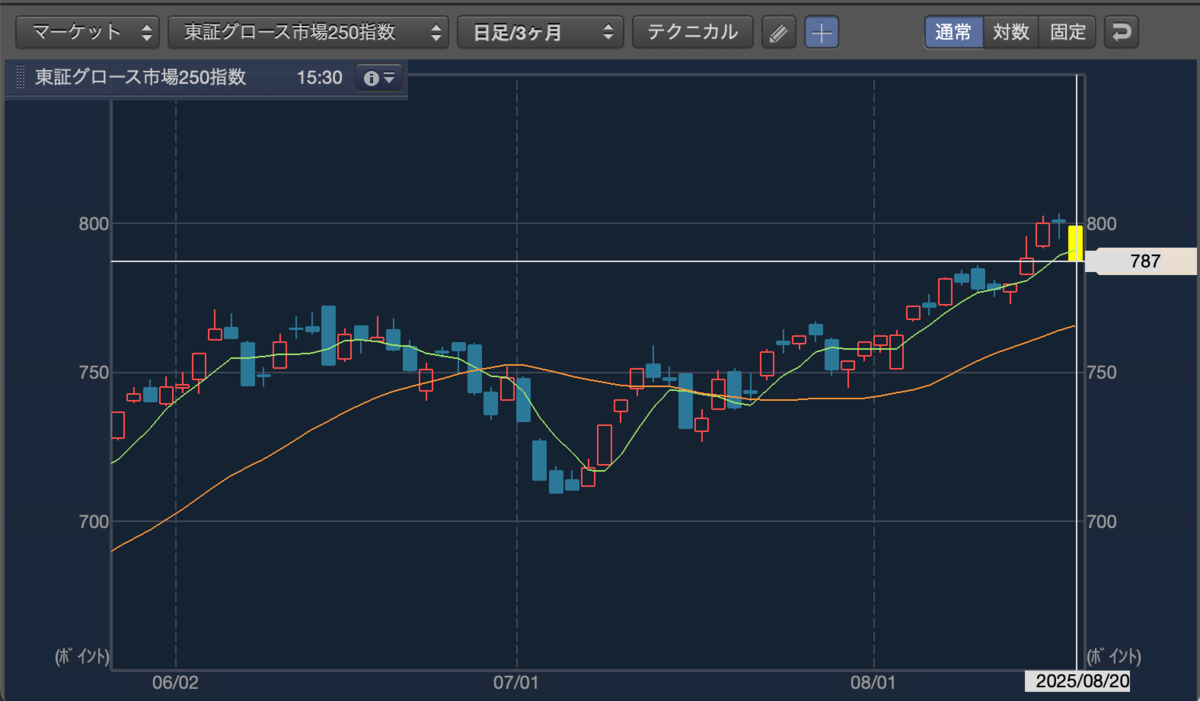
Task: Click the 07/01 date axis label
Action: 516,682
